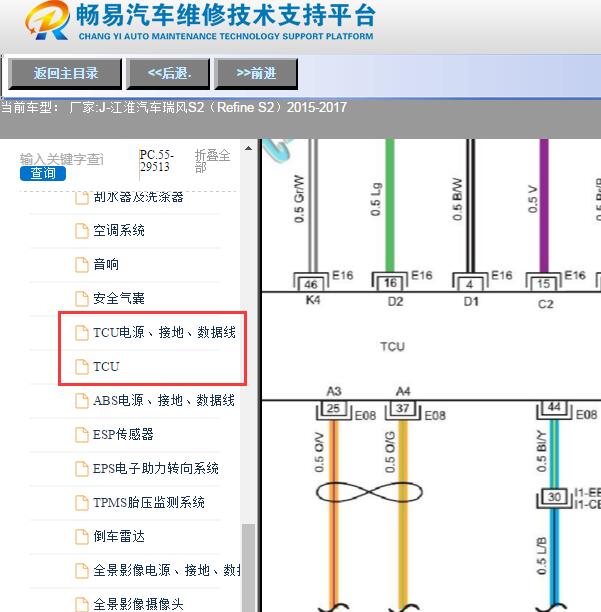Click the TCU label in the diagram
601x612 pixels.
393,347
